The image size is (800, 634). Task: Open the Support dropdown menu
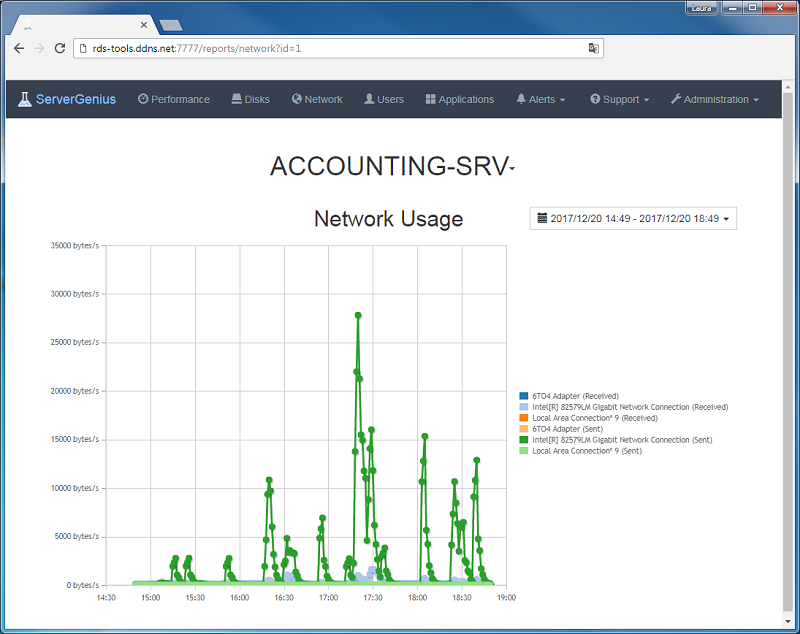pyautogui.click(x=619, y=99)
